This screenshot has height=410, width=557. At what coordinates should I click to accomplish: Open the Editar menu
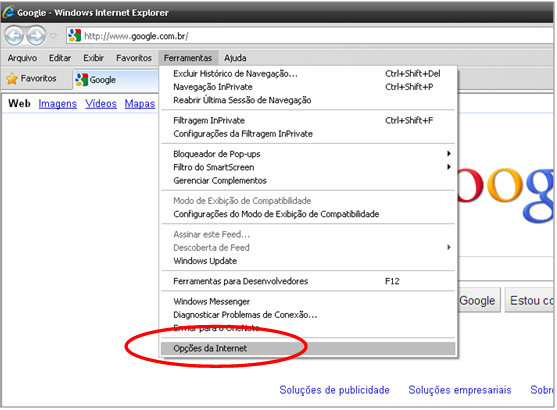pos(60,58)
